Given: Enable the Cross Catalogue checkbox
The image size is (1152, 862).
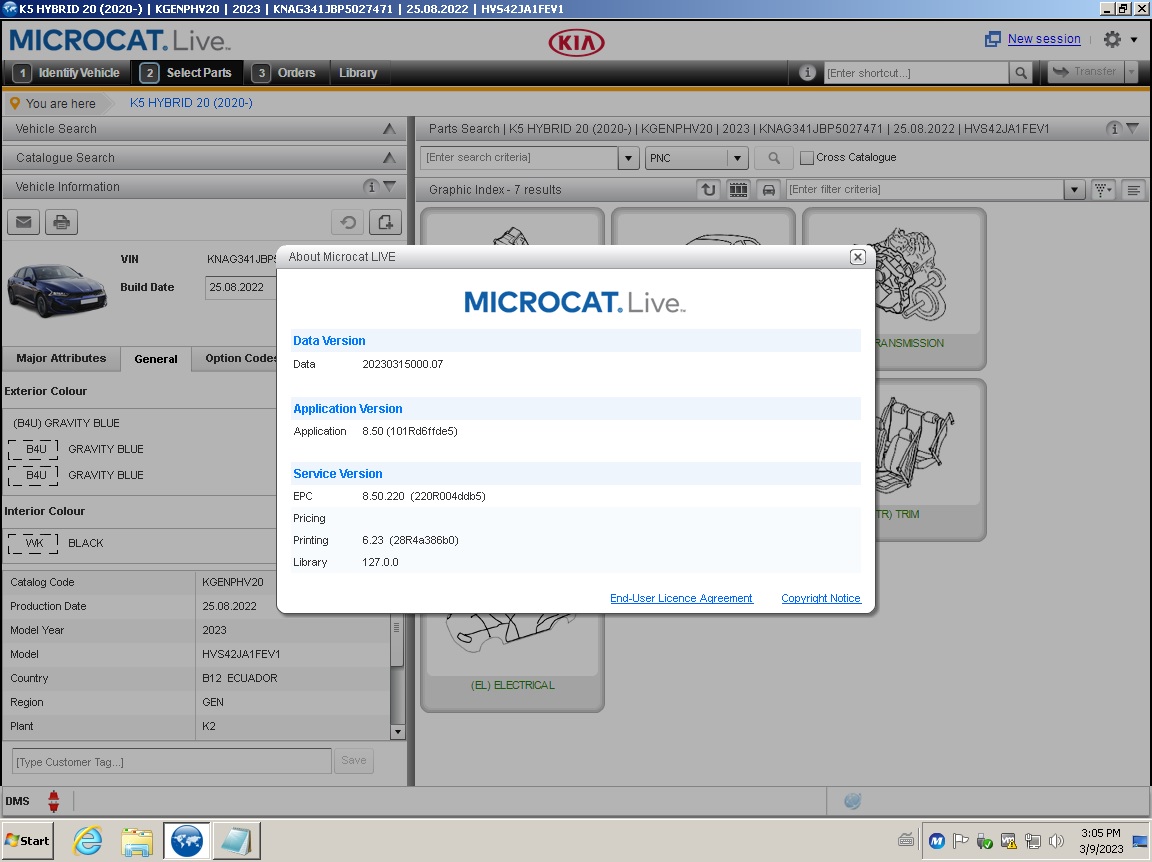Looking at the screenshot, I should pos(807,157).
